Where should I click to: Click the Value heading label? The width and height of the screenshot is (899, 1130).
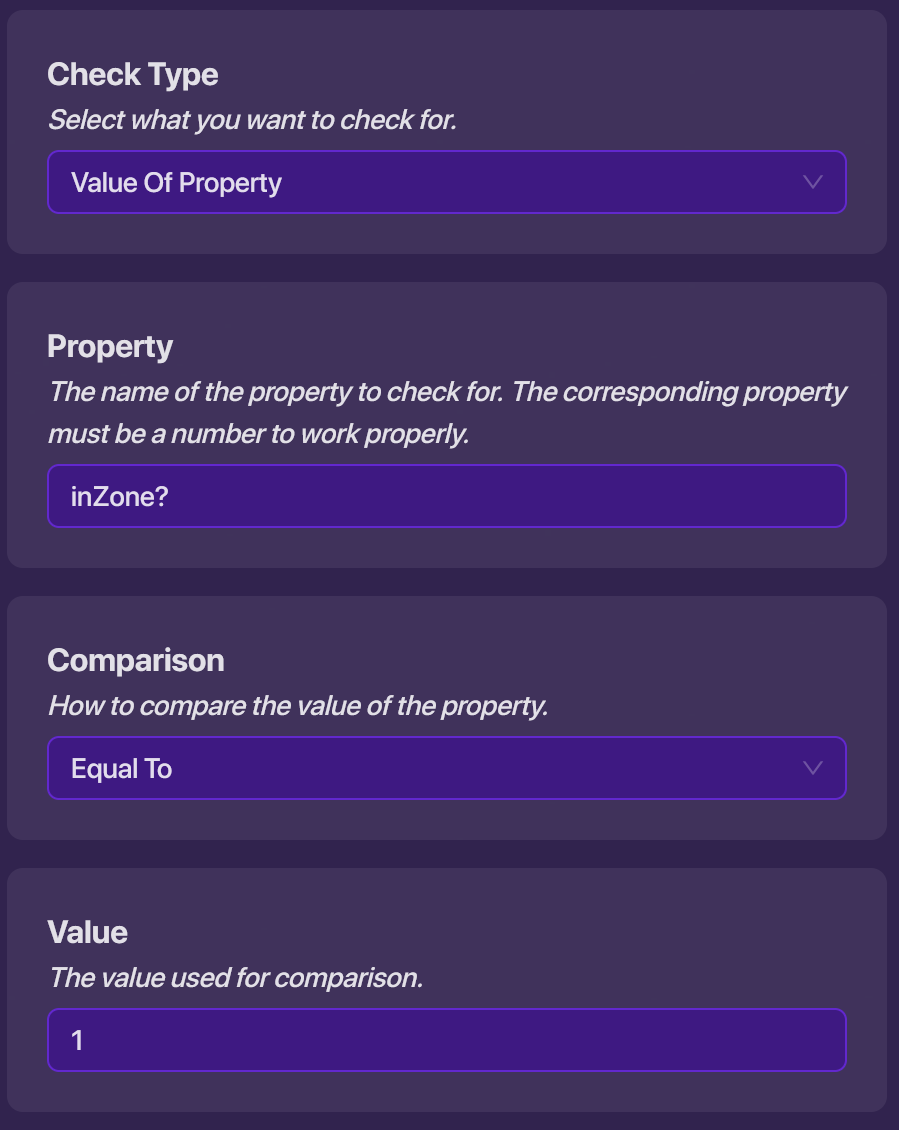88,932
